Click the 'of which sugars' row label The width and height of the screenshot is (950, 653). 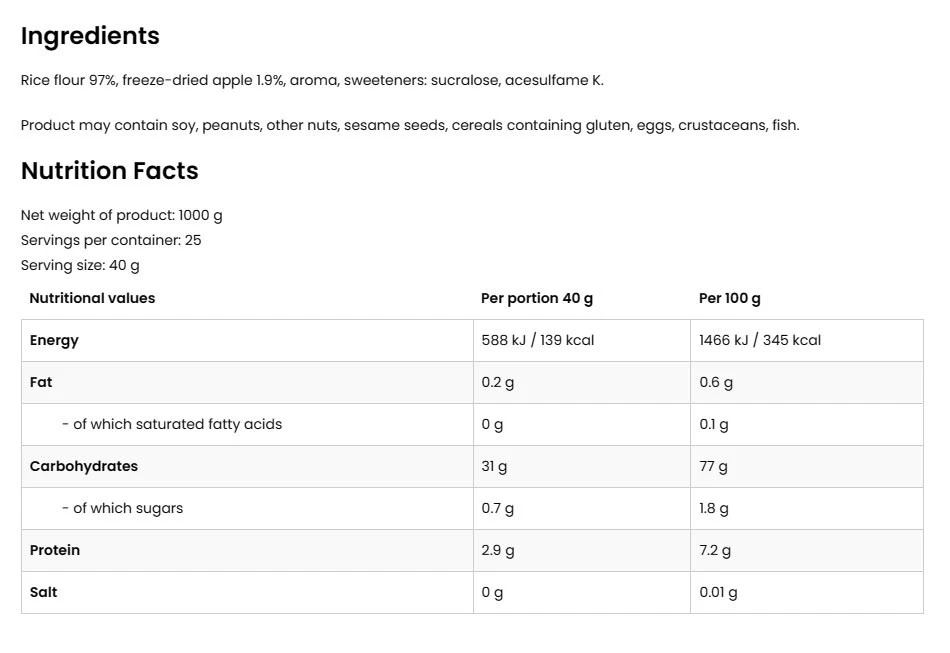[123, 508]
